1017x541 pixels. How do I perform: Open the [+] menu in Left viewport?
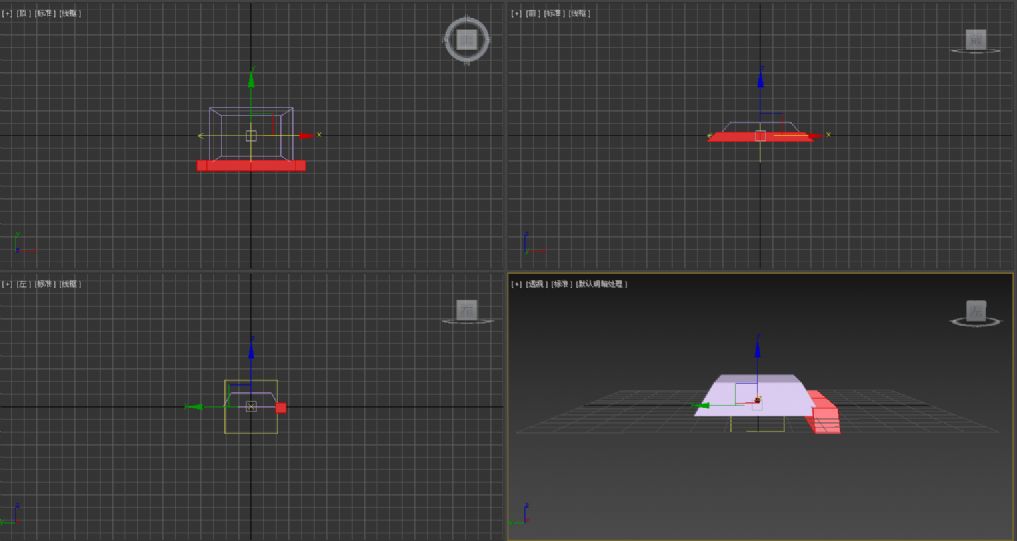click(x=7, y=284)
